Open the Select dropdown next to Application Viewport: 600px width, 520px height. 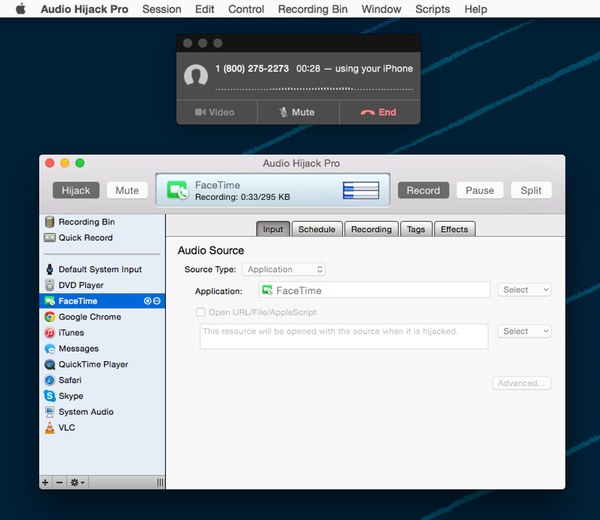pyautogui.click(x=524, y=290)
